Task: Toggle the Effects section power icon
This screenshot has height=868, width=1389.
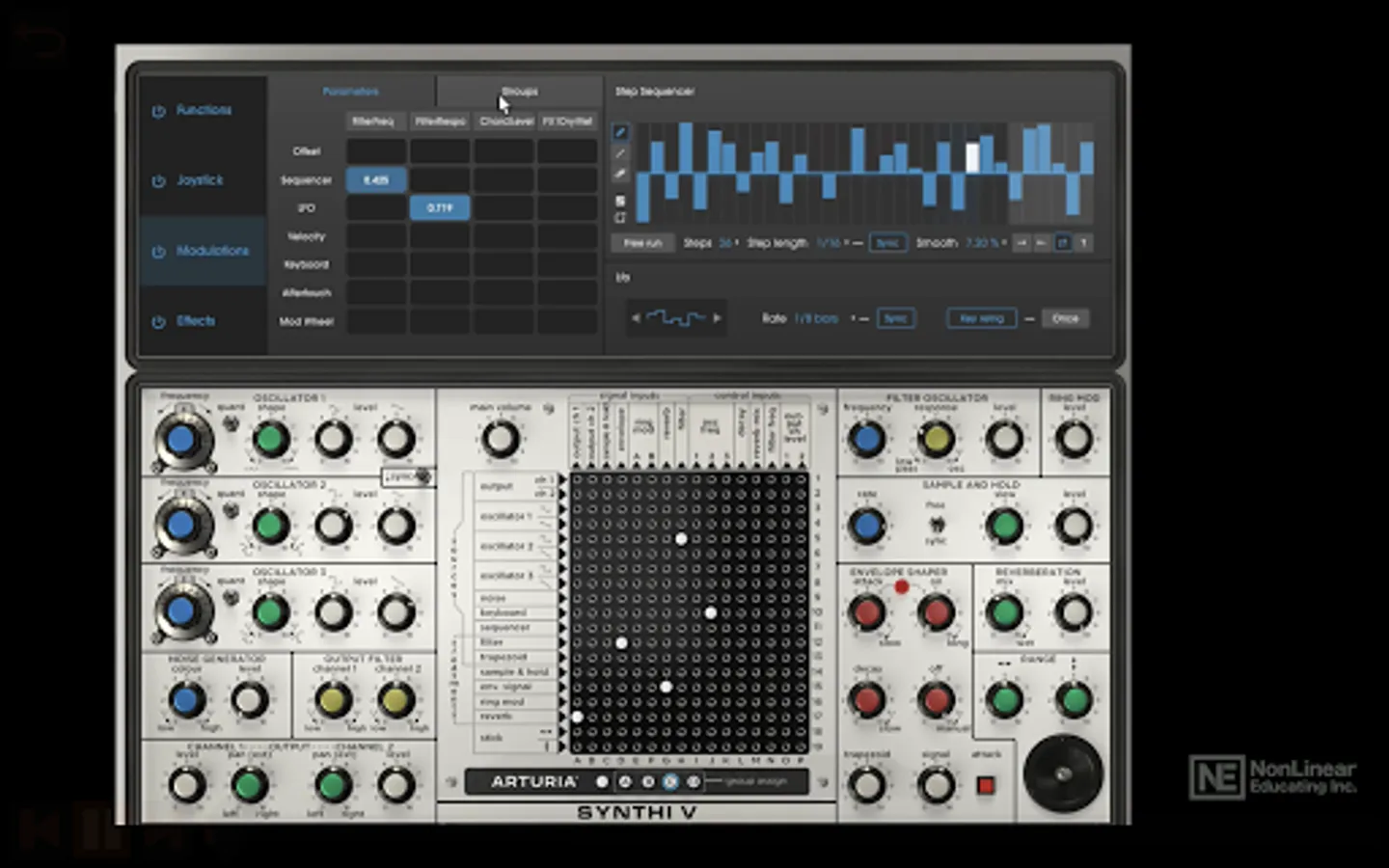Action: [x=158, y=322]
